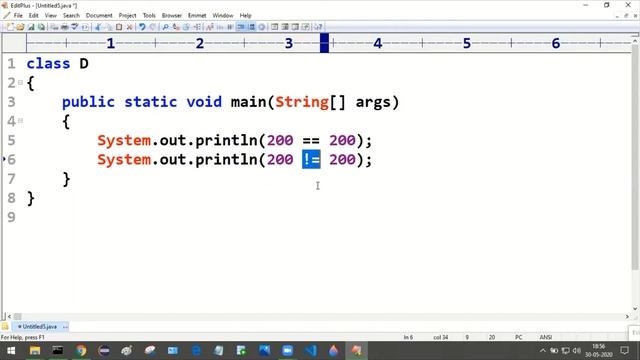Viewport: 640px width, 360px height.
Task: Click the word 'String' on line 3
Action: tap(302, 102)
